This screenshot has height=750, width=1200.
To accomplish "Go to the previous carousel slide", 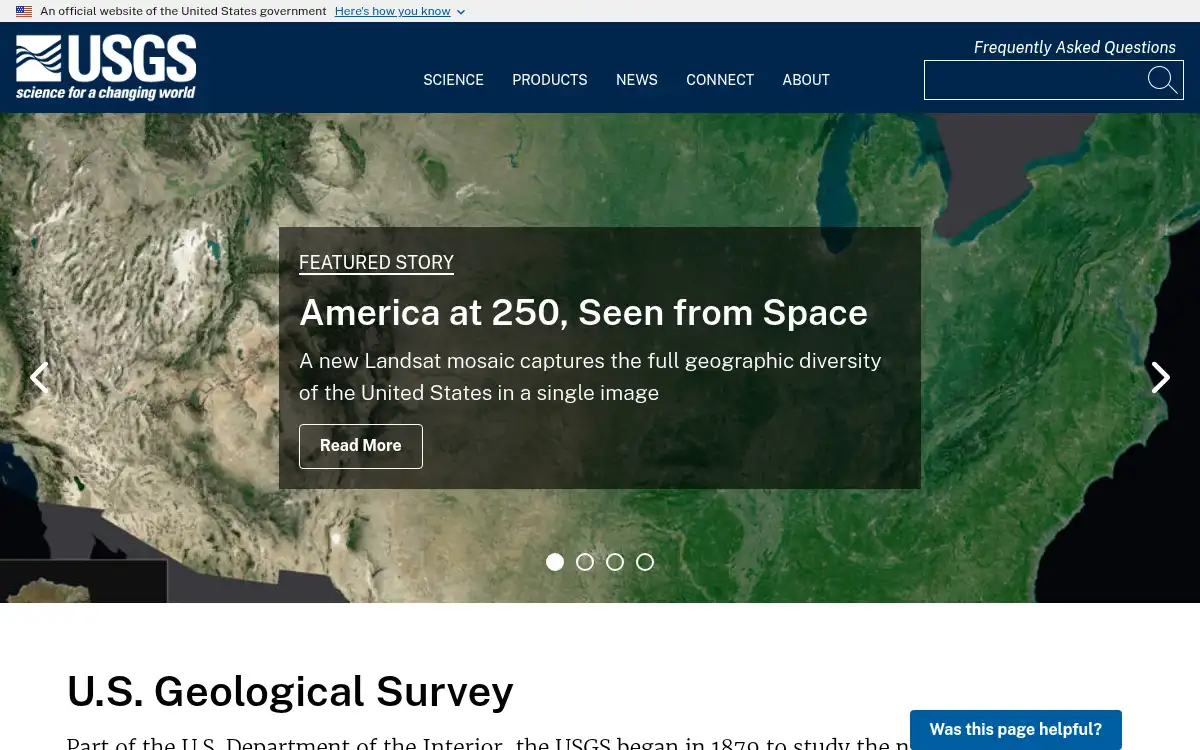I will (39, 377).
